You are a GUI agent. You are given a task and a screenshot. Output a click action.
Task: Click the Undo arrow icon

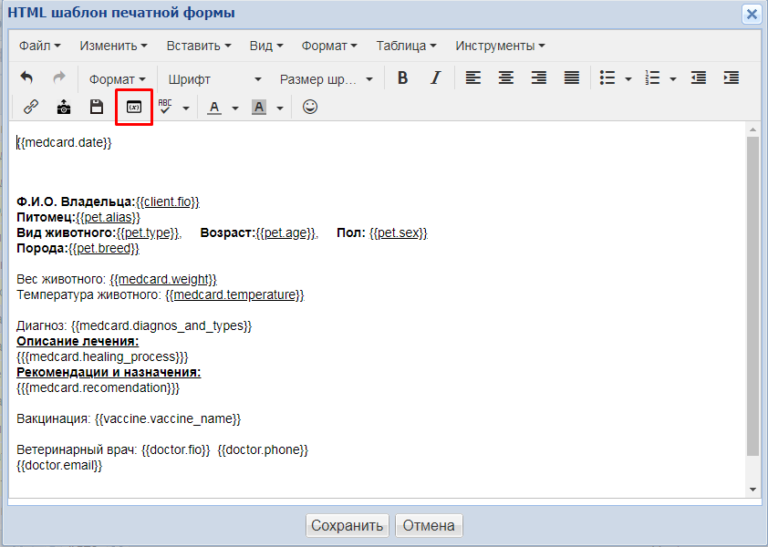[27, 78]
